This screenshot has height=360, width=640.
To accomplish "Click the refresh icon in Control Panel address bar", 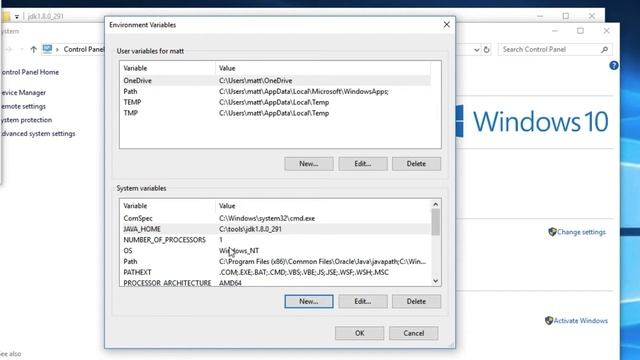I will pyautogui.click(x=487, y=49).
